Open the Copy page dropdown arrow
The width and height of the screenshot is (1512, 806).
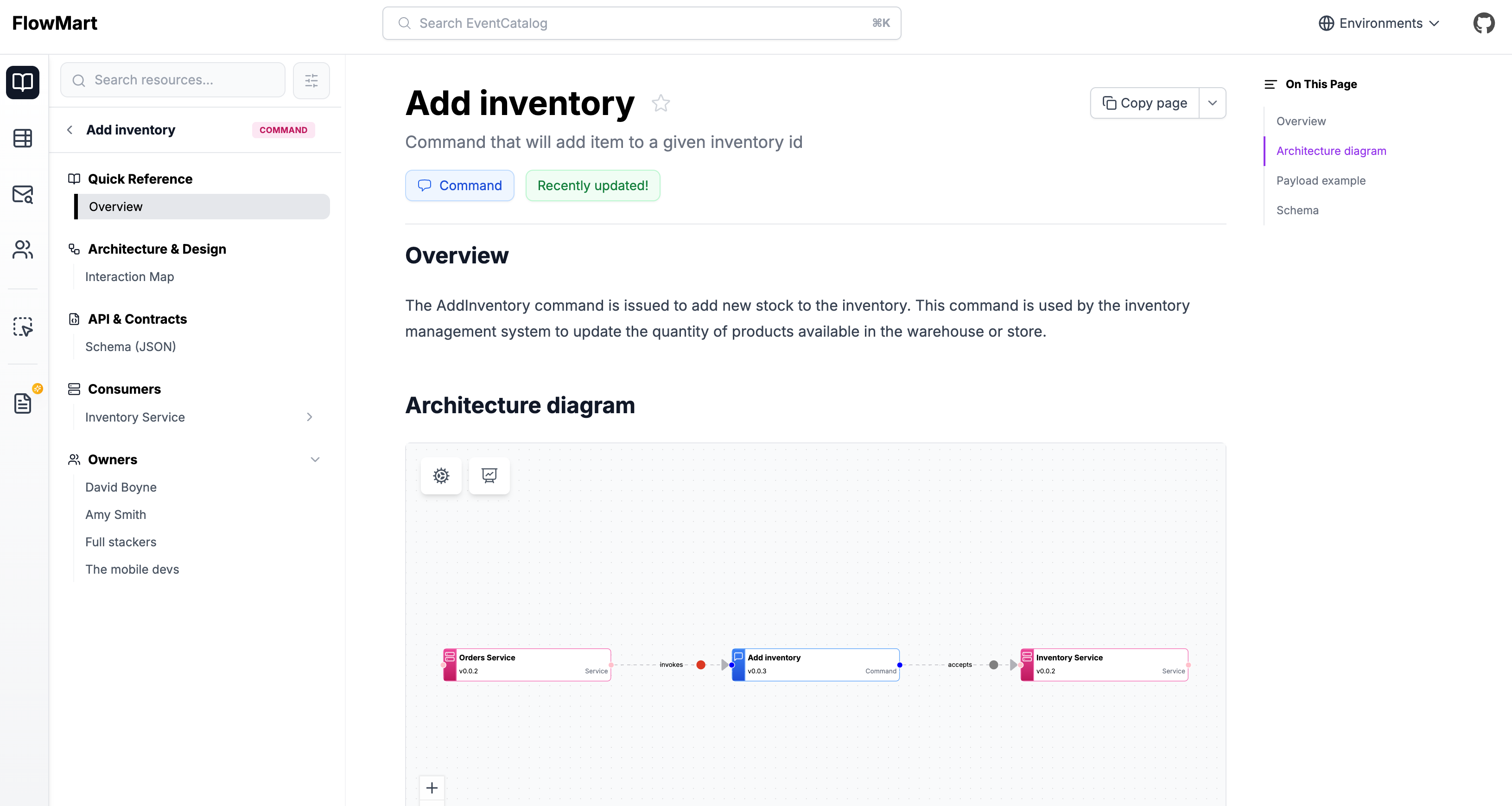pyautogui.click(x=1212, y=103)
